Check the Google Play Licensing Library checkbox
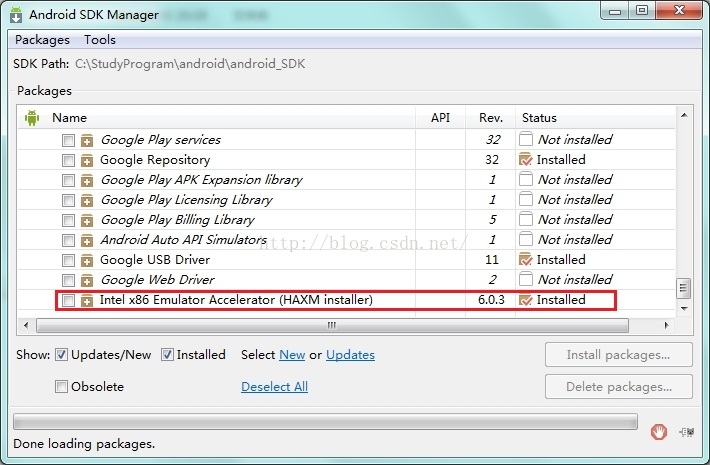 click(68, 200)
